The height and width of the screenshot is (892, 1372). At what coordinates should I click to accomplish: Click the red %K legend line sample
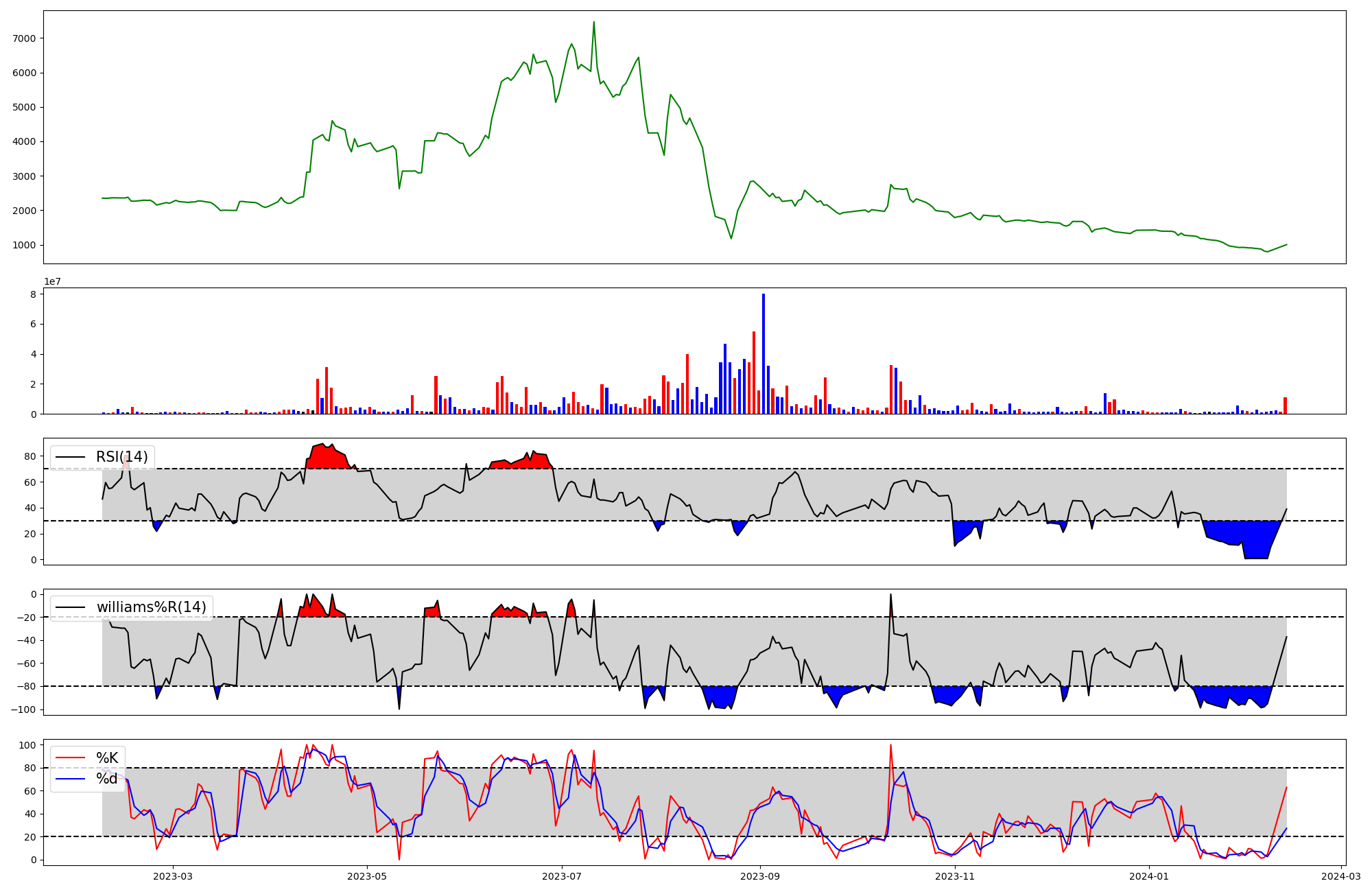pyautogui.click(x=70, y=758)
